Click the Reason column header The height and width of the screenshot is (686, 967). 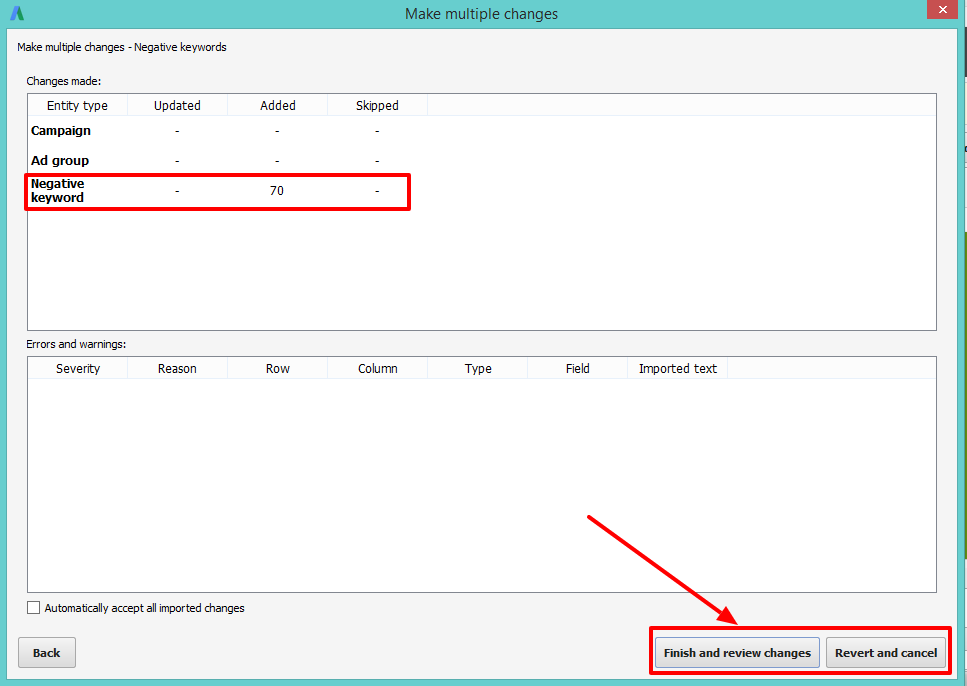coord(177,368)
